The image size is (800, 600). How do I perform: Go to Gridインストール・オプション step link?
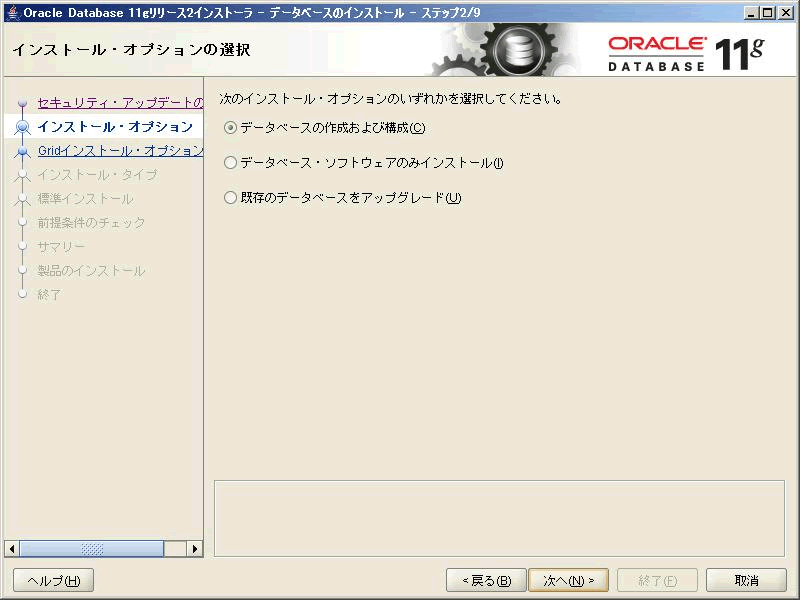120,151
